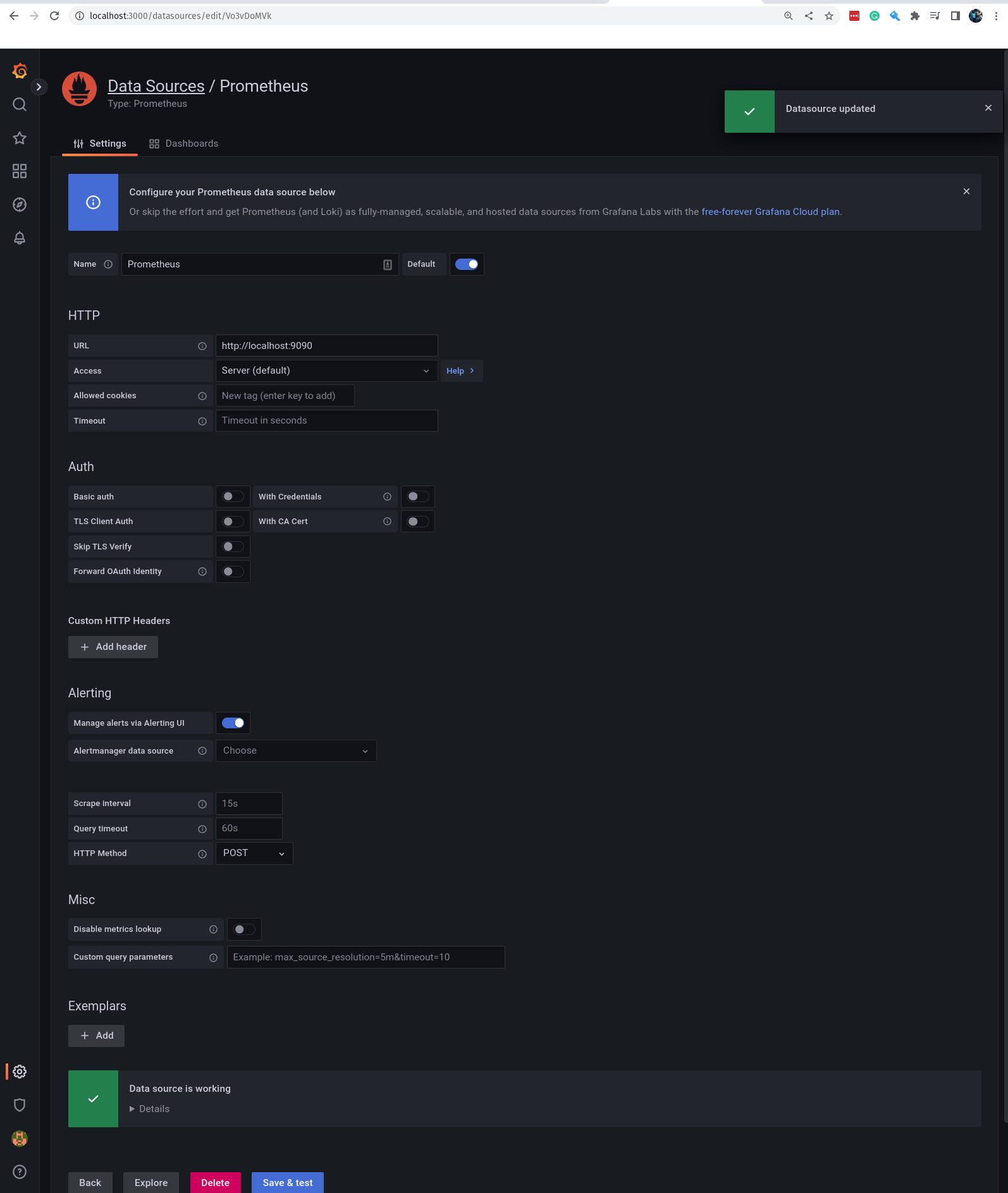Bookmark this page with the browser star

(x=829, y=16)
